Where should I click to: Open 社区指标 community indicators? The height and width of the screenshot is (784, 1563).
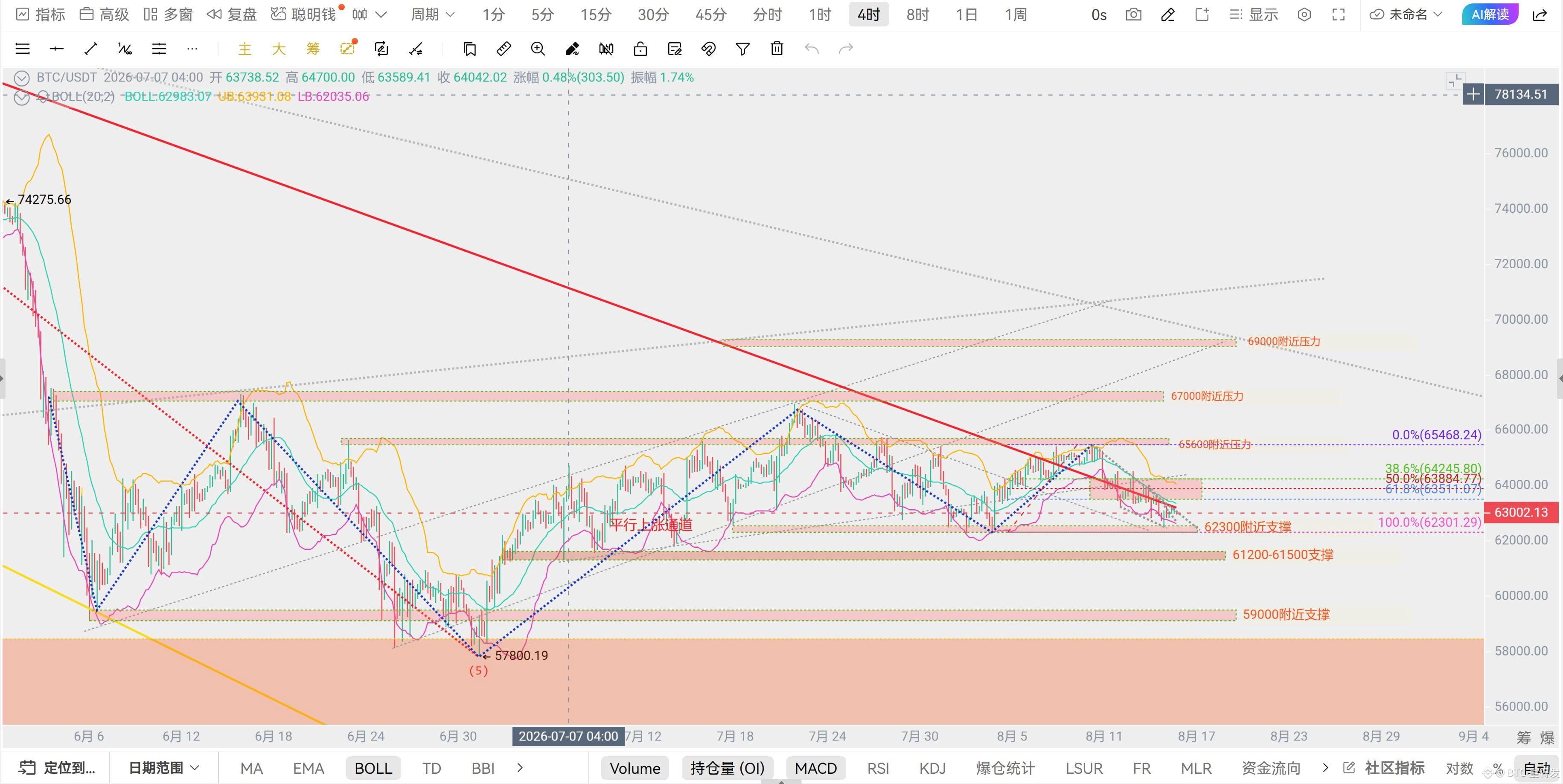point(1384,768)
